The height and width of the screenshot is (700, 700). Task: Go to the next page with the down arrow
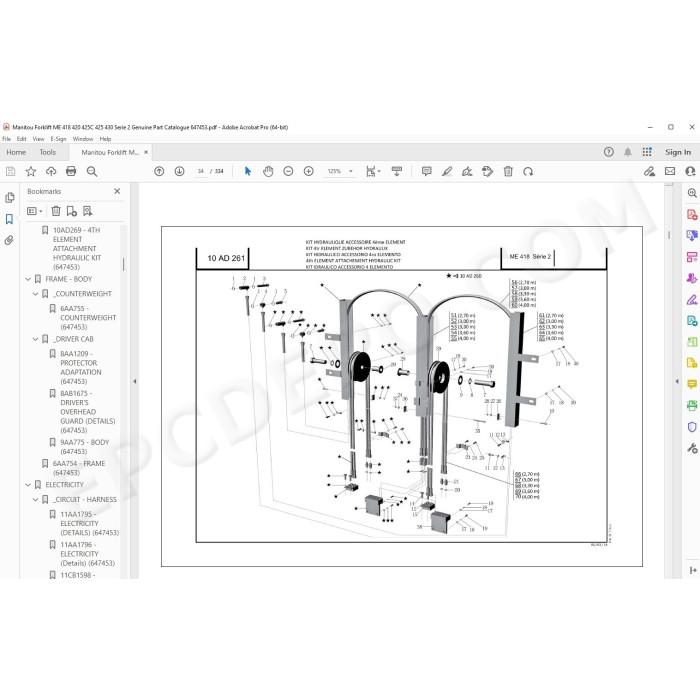click(179, 171)
